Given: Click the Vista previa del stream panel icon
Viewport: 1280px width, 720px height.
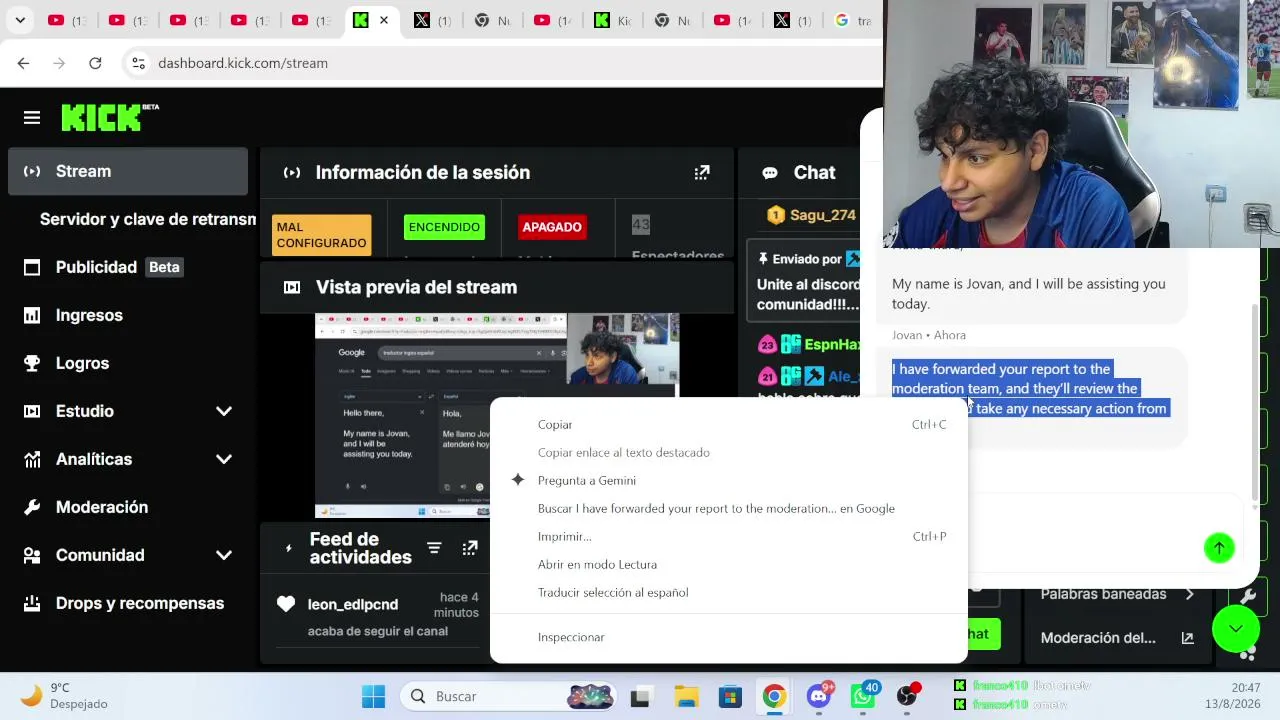Looking at the screenshot, I should tap(292, 287).
